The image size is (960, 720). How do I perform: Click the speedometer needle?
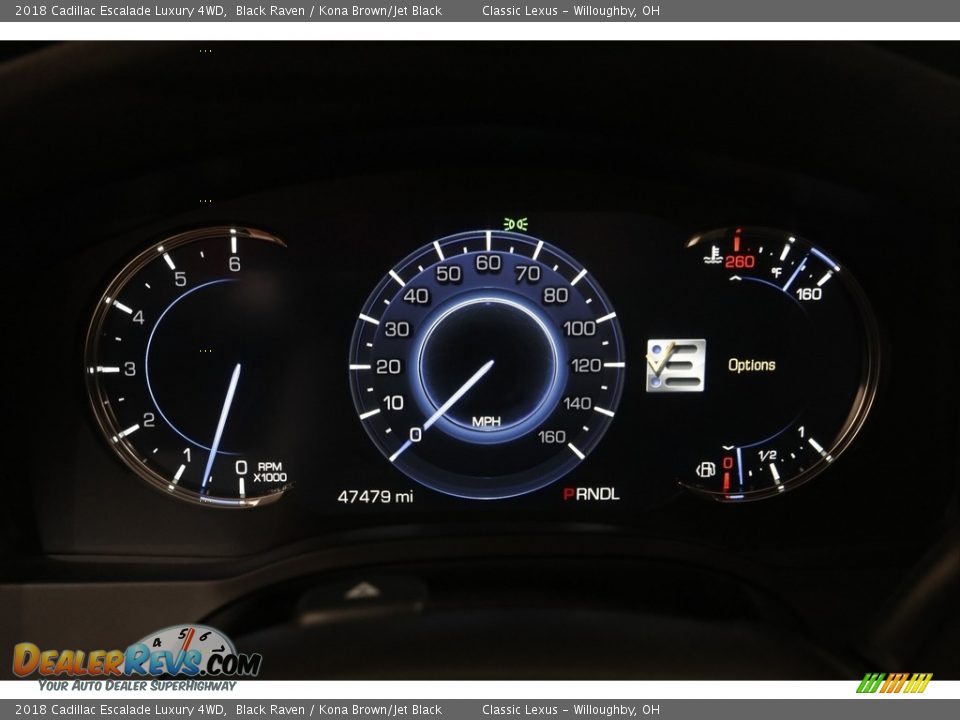tap(441, 410)
